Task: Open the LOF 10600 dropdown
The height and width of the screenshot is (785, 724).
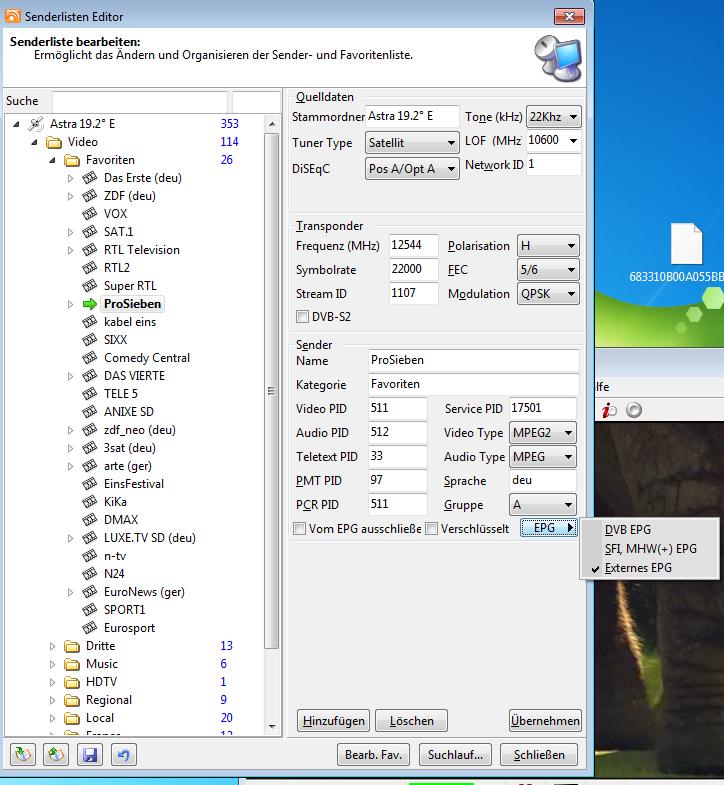Action: (573, 140)
